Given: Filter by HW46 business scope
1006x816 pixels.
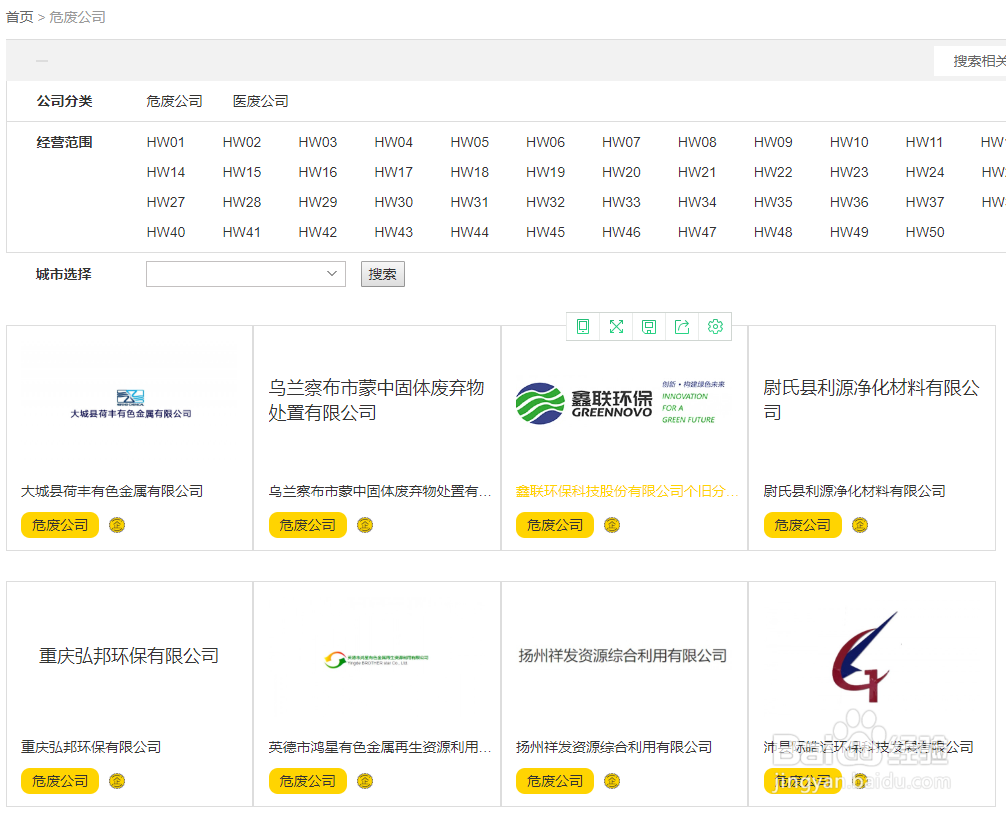Looking at the screenshot, I should 621,233.
